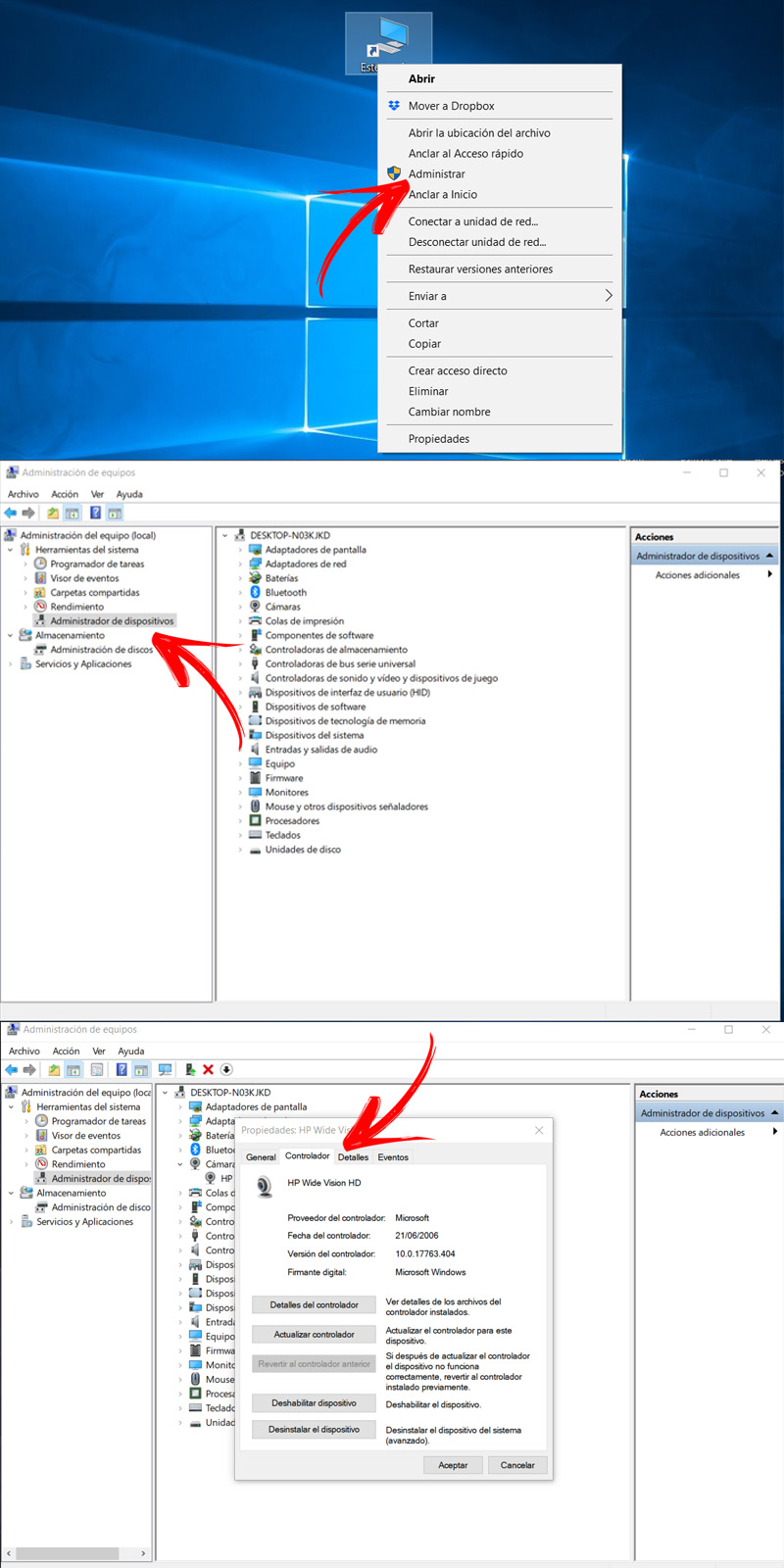
Task: Expand the Dispositivos de software node
Action: (239, 707)
